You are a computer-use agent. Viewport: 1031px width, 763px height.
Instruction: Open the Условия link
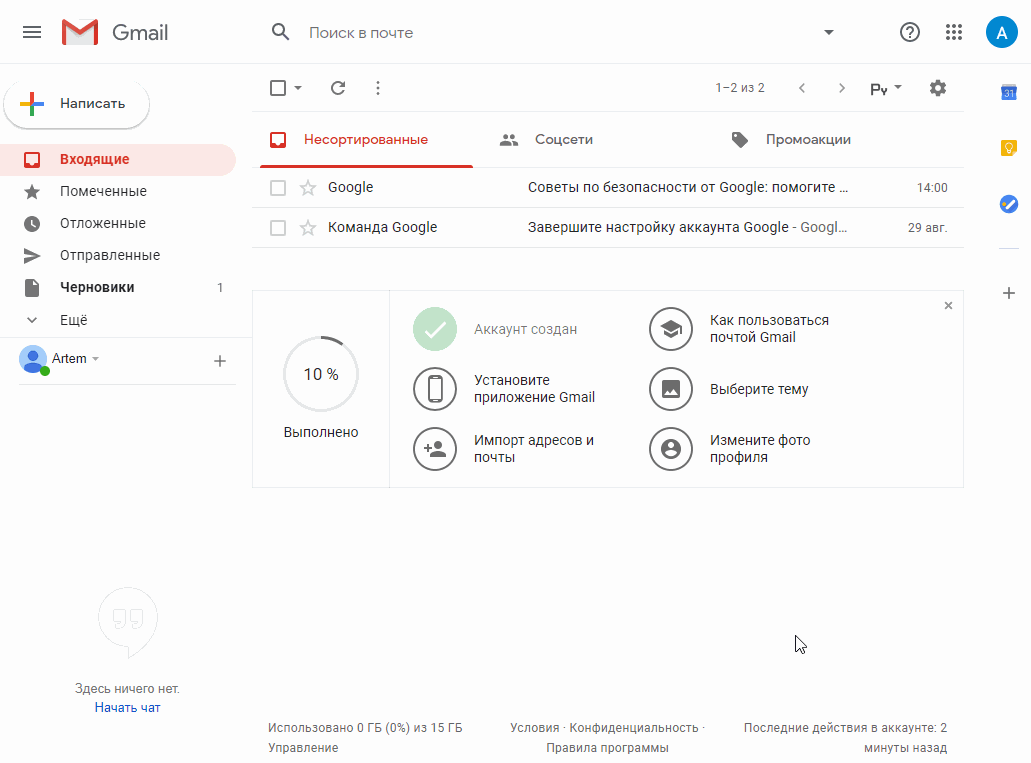(x=535, y=728)
